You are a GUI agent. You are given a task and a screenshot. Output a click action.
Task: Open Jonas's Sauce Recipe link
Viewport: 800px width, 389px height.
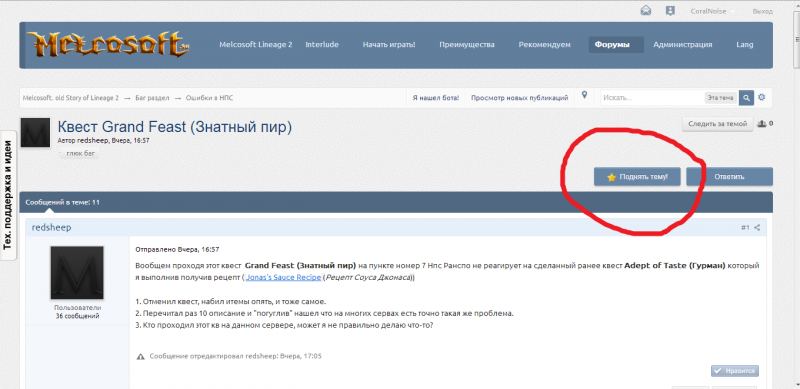click(x=284, y=278)
